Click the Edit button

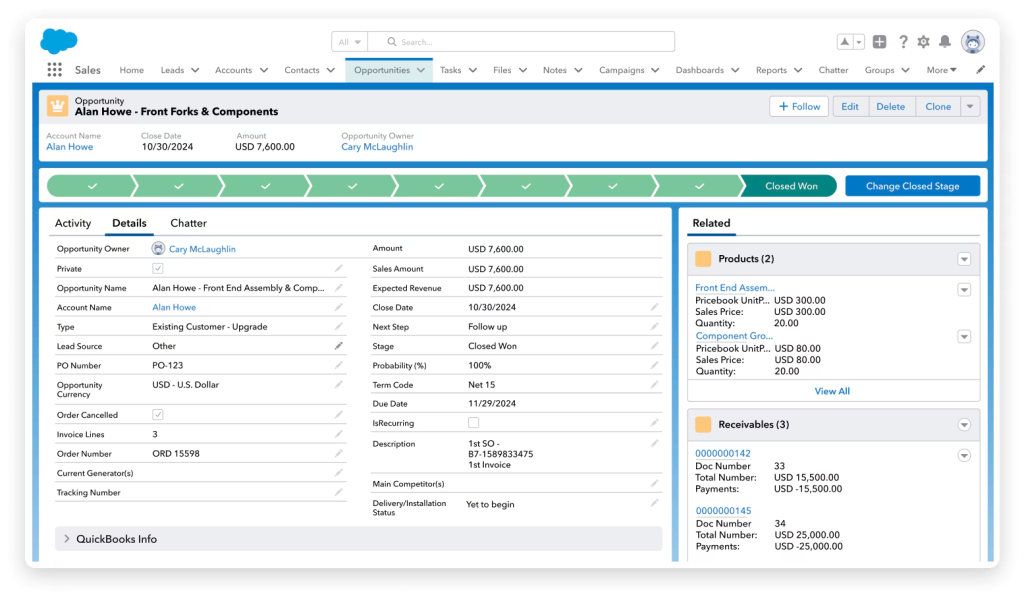pos(850,106)
